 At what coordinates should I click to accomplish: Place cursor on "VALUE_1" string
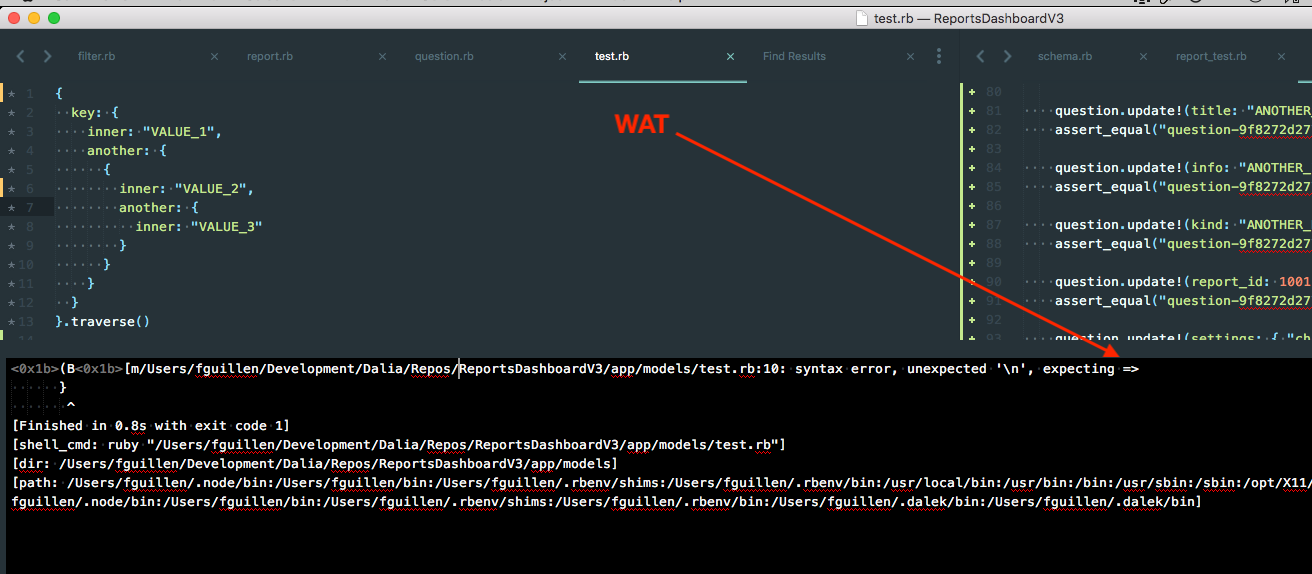[180, 131]
